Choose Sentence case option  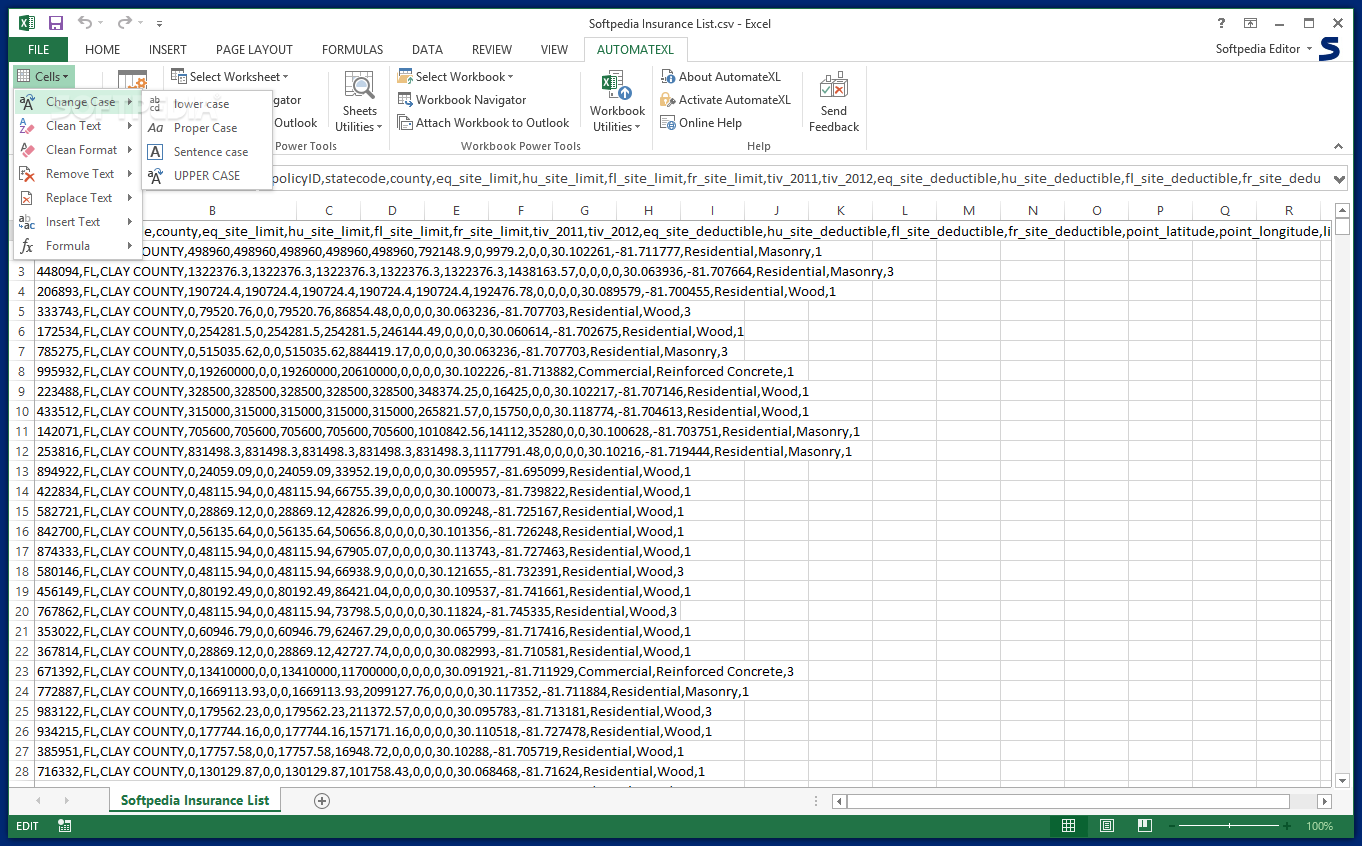206,152
